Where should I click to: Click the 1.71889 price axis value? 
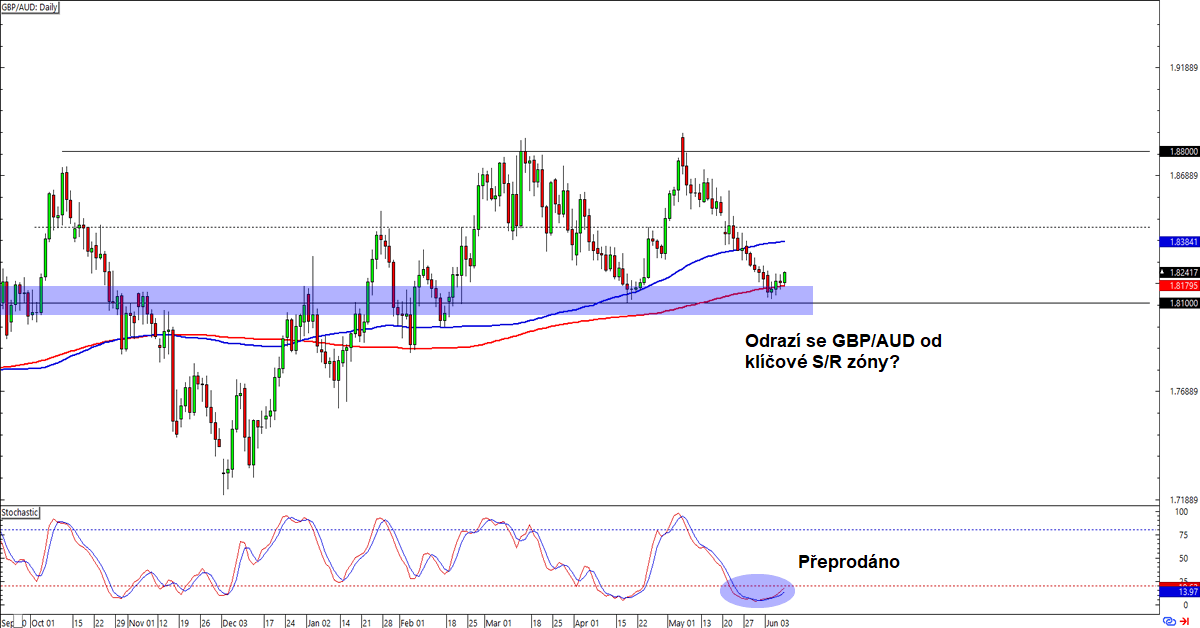(1182, 499)
